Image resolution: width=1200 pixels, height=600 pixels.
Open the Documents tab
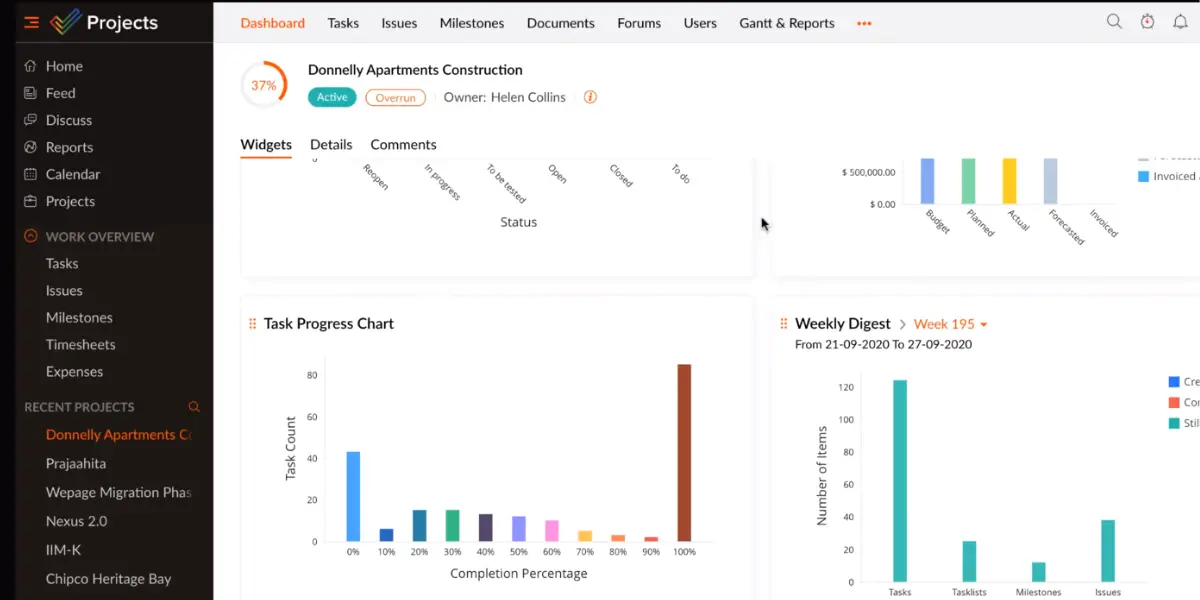561,23
